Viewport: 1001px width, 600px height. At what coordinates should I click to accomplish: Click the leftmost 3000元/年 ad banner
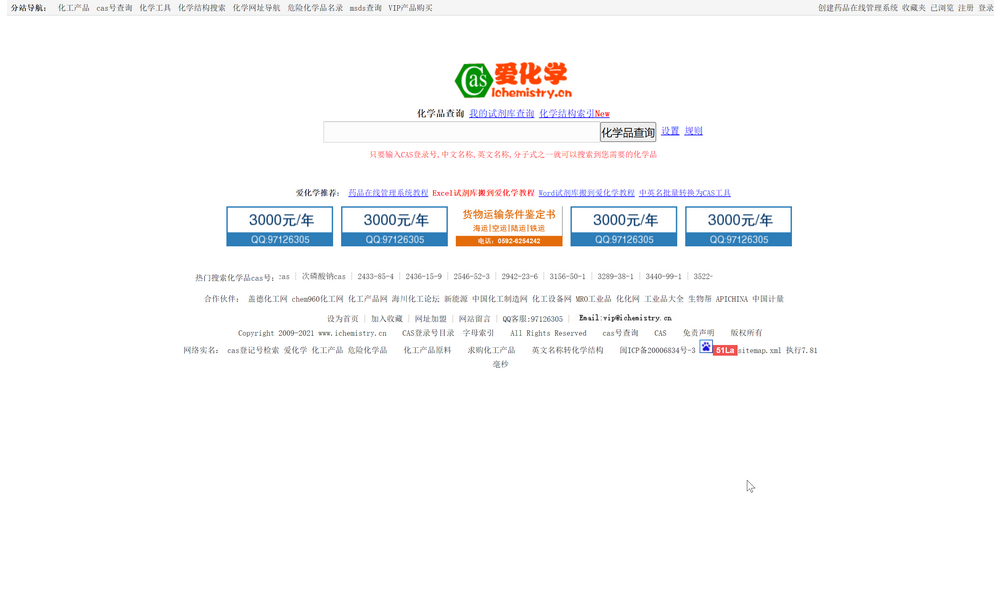(x=279, y=226)
